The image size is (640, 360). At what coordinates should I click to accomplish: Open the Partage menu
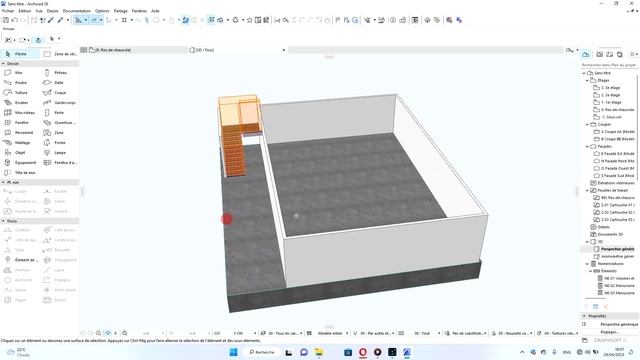tap(120, 11)
